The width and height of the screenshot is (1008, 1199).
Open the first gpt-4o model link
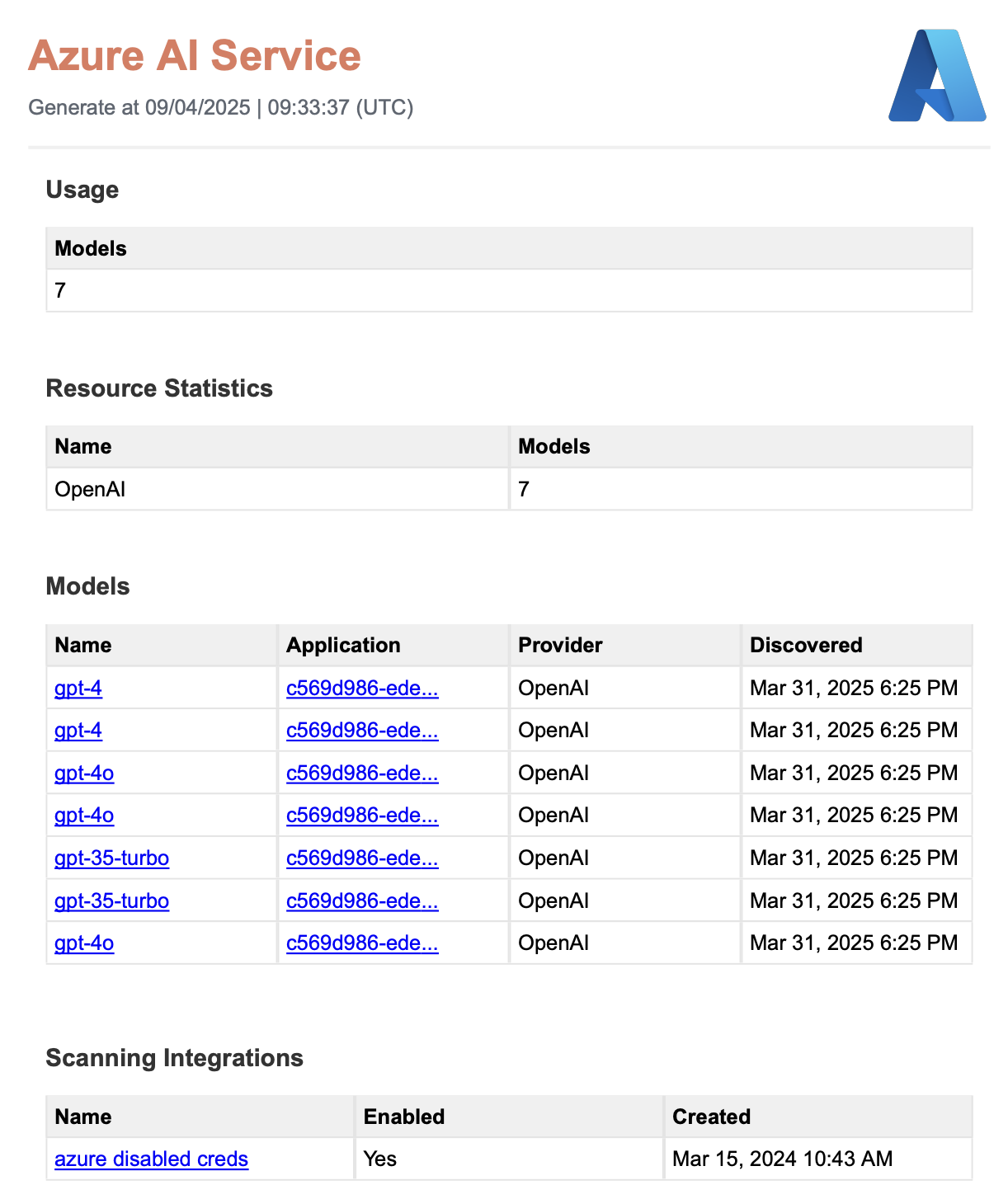pyautogui.click(x=84, y=773)
